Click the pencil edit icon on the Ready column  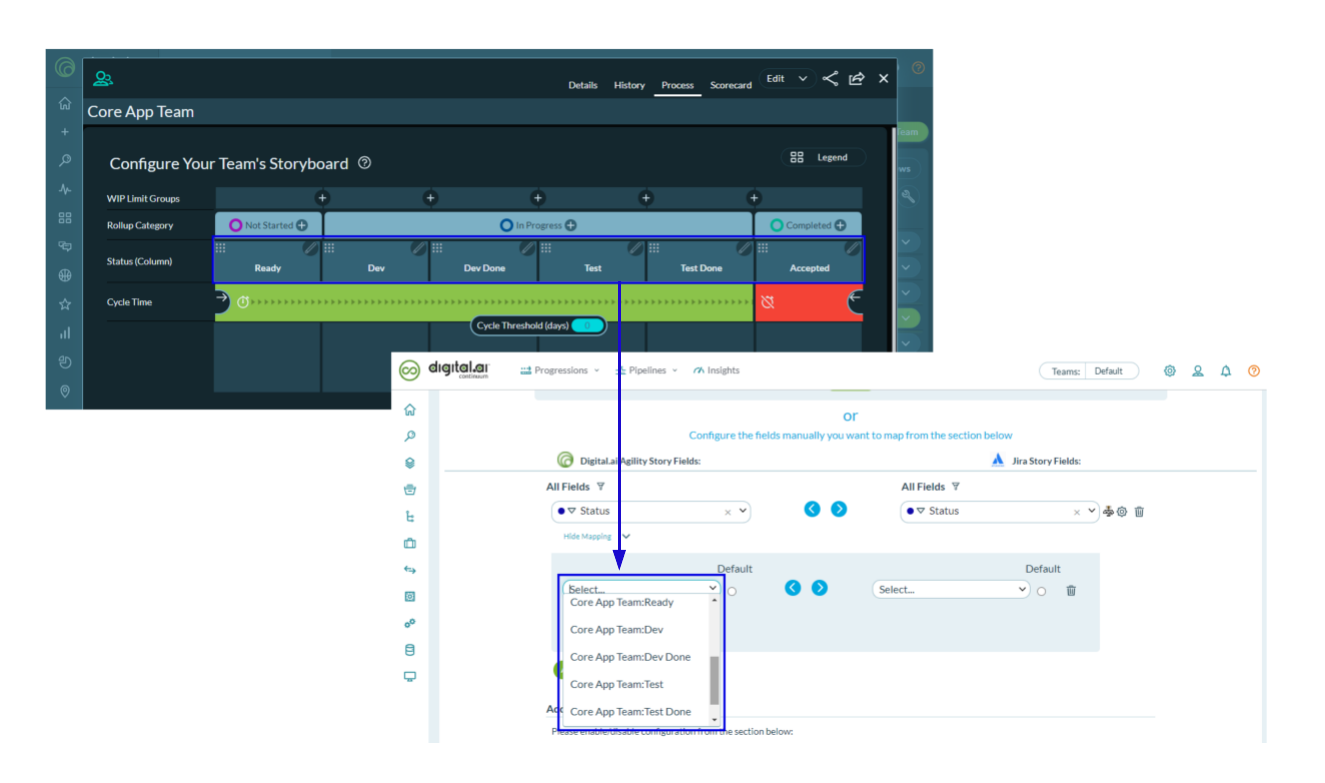click(311, 247)
